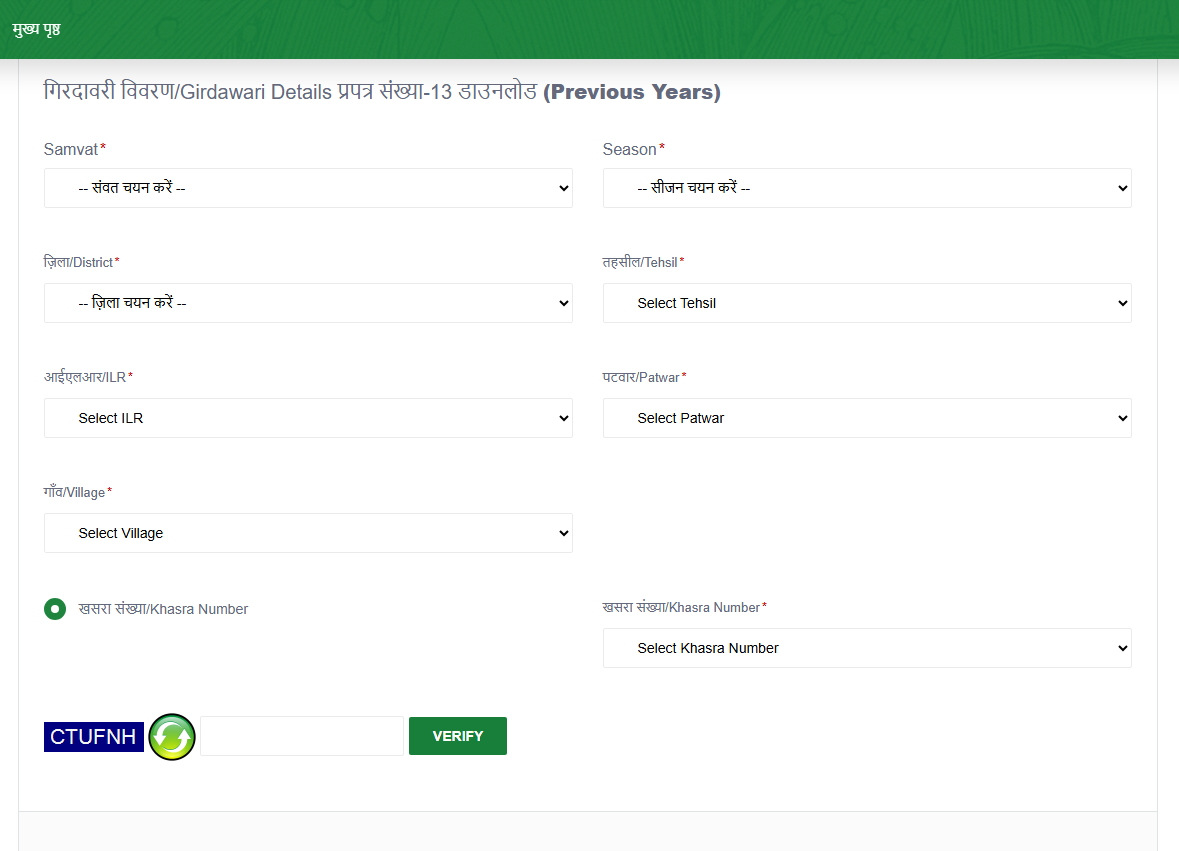
Task: Go to मुख्य पृष्ठ in the top bar
Action: [x=37, y=29]
